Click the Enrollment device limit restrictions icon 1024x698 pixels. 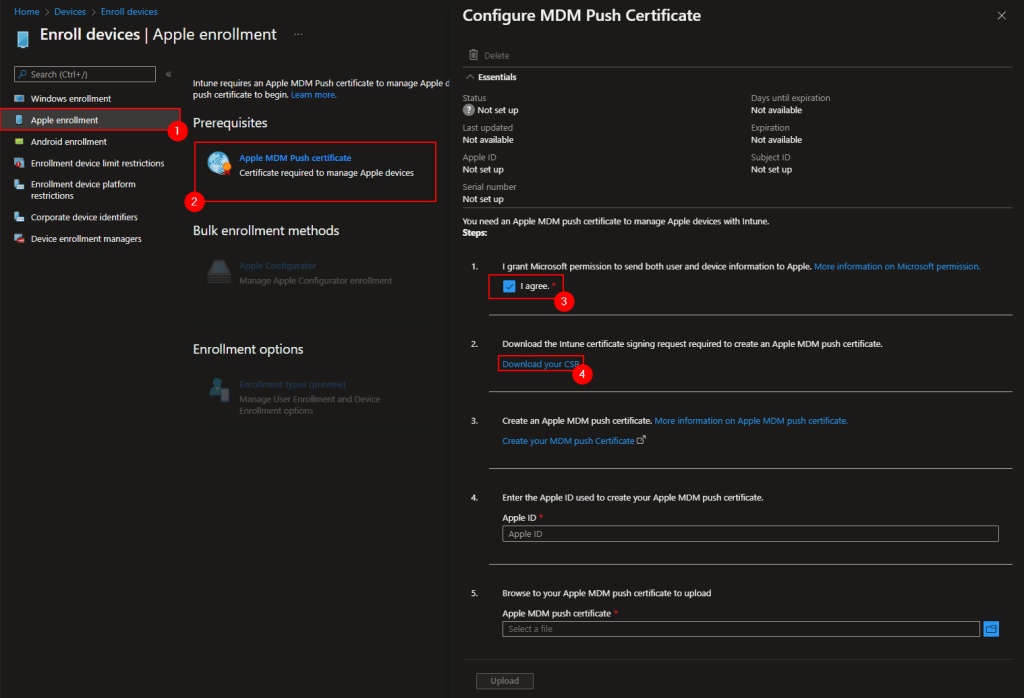coord(19,163)
